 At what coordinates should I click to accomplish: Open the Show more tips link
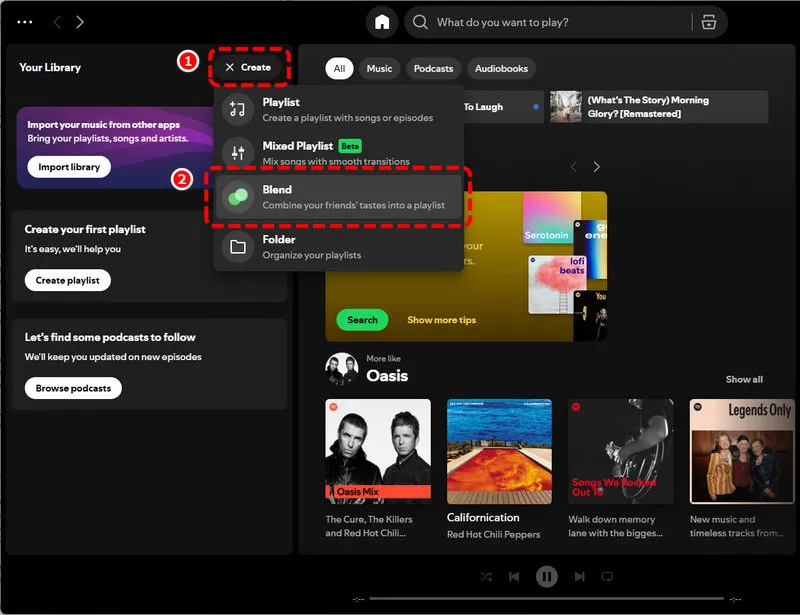[441, 320]
